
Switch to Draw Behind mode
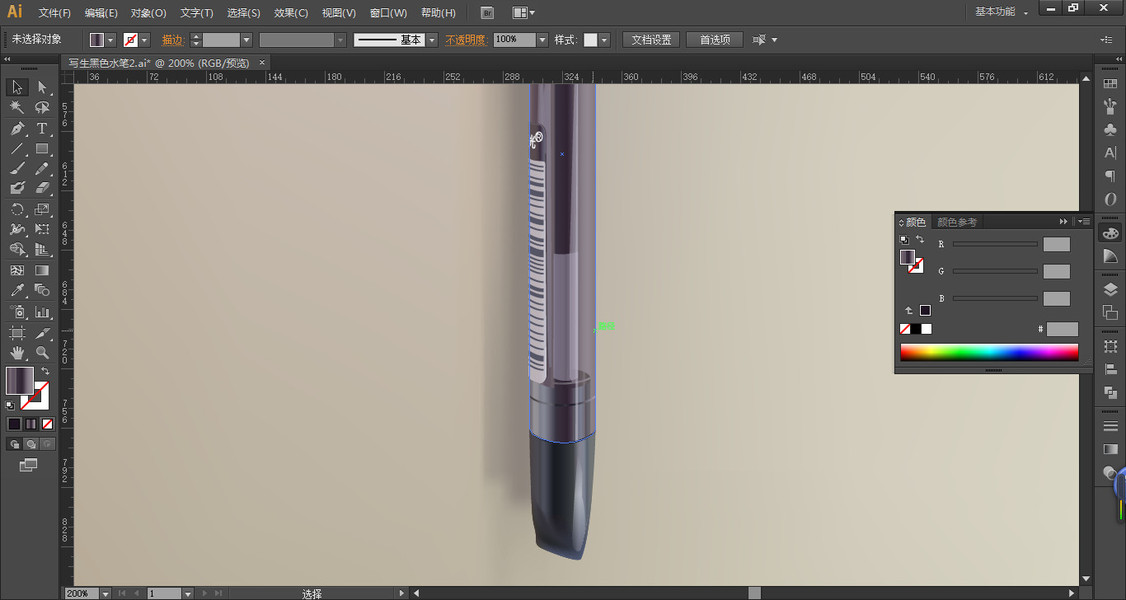31,444
